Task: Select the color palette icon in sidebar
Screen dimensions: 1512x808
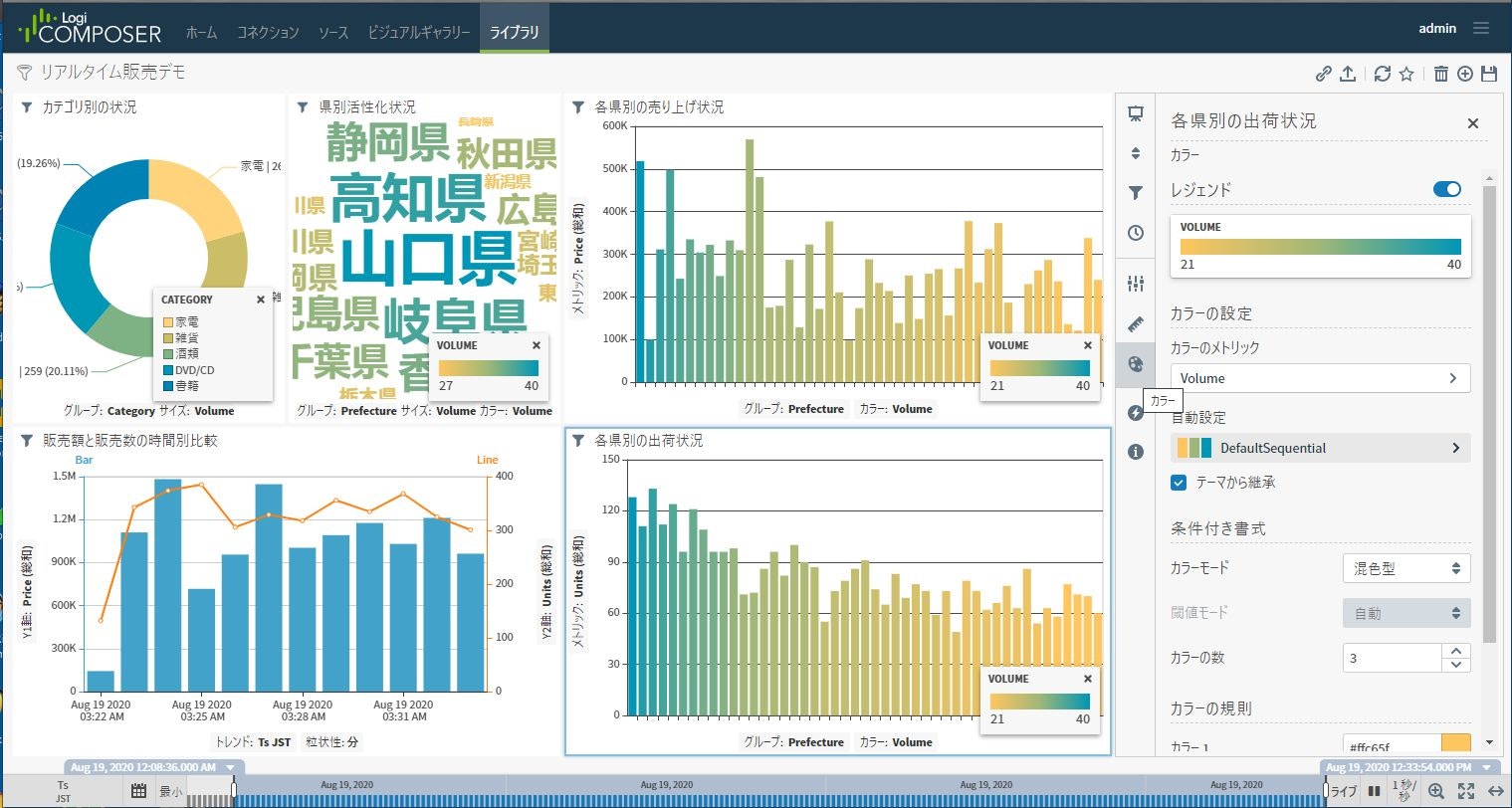Action: [1135, 364]
